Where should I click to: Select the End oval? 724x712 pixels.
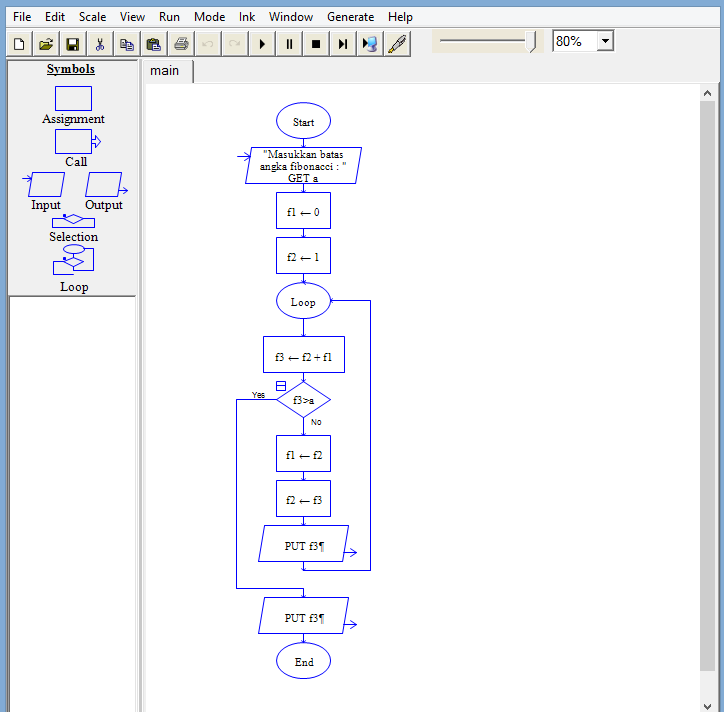tap(303, 661)
